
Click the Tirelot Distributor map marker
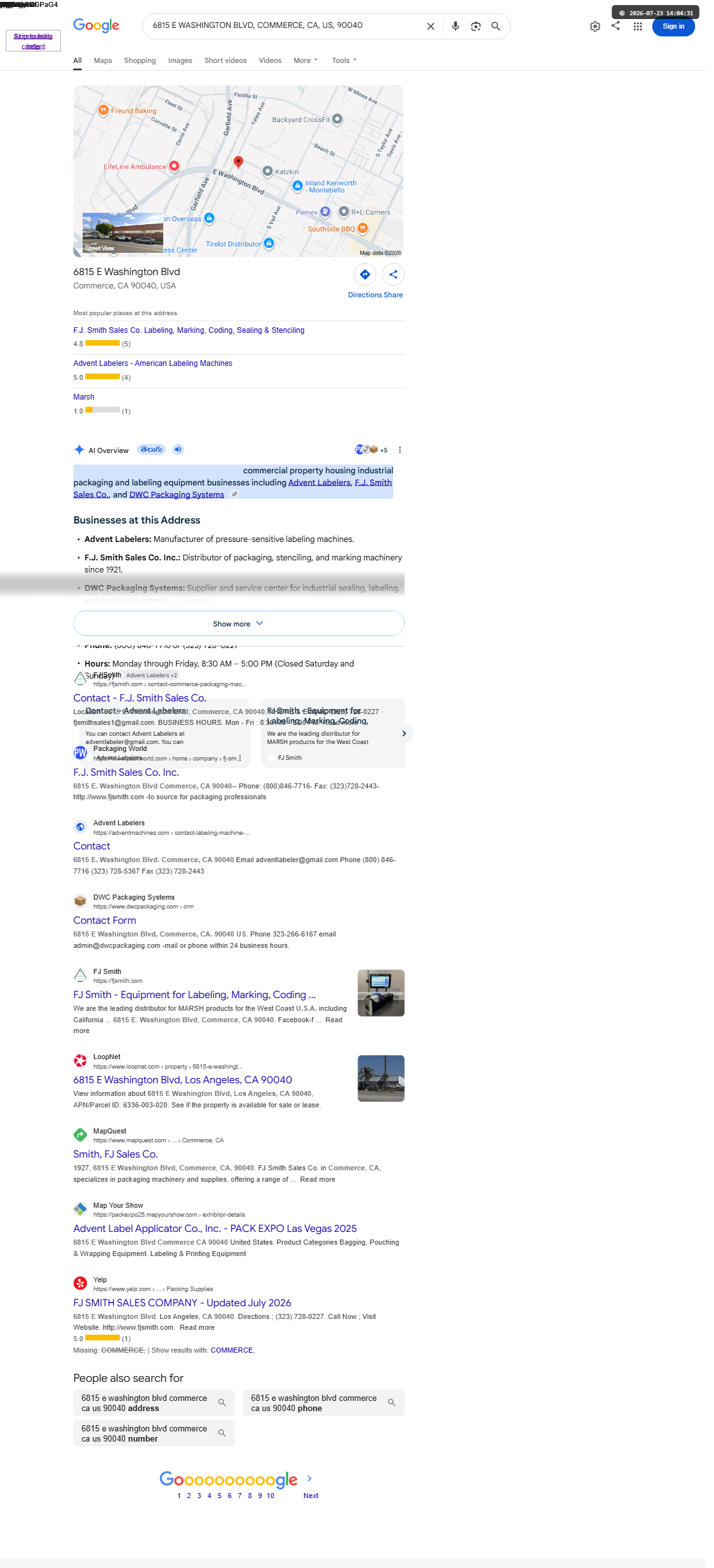269,243
